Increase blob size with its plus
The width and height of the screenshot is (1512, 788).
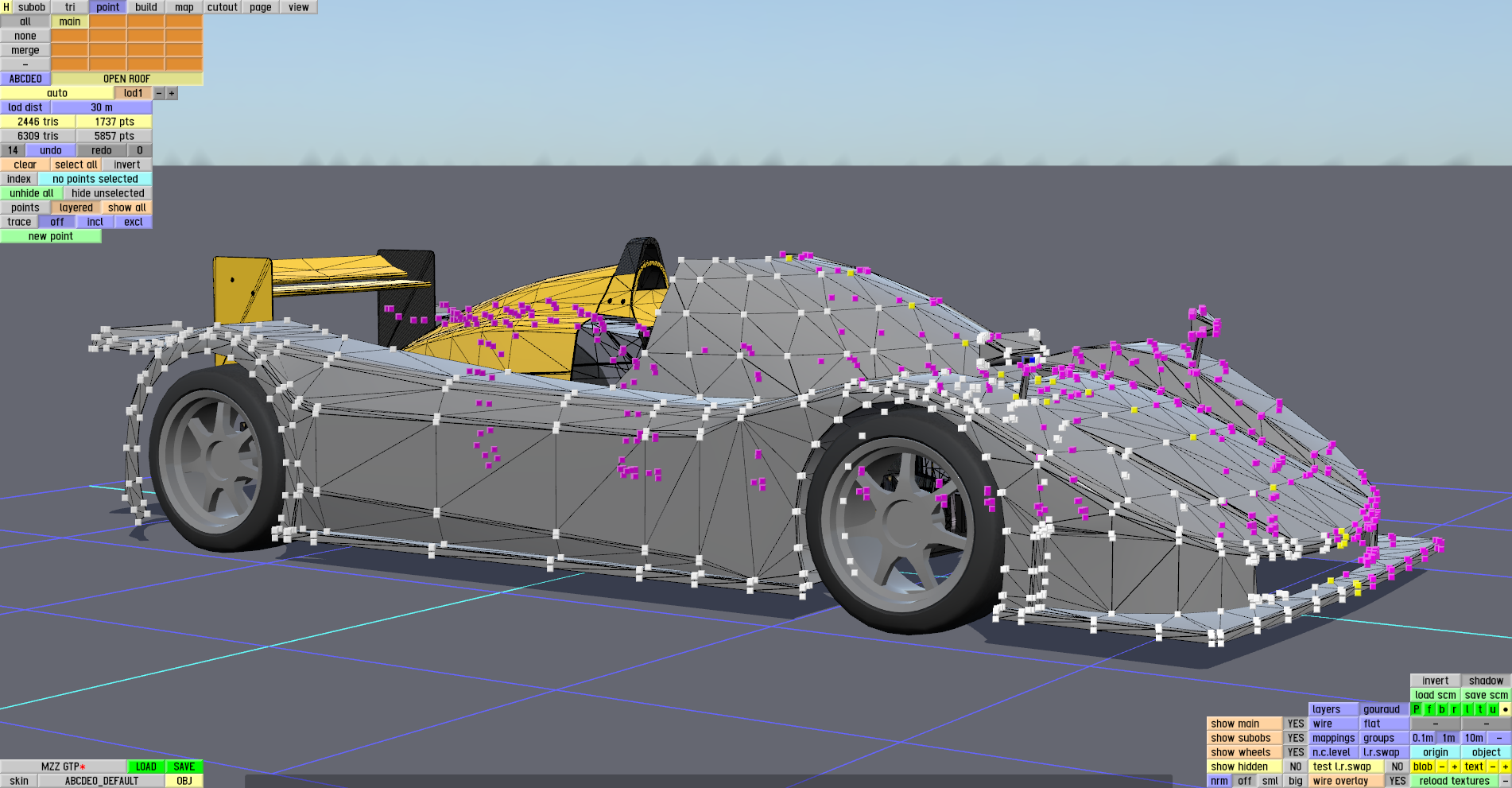point(1455,767)
